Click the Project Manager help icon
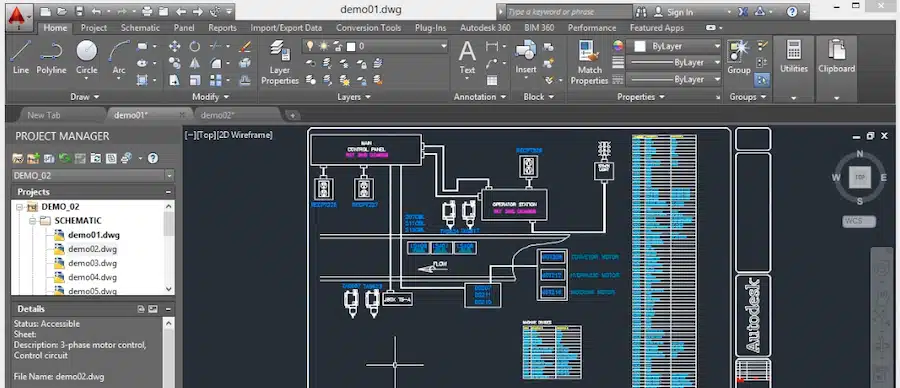 coord(153,158)
